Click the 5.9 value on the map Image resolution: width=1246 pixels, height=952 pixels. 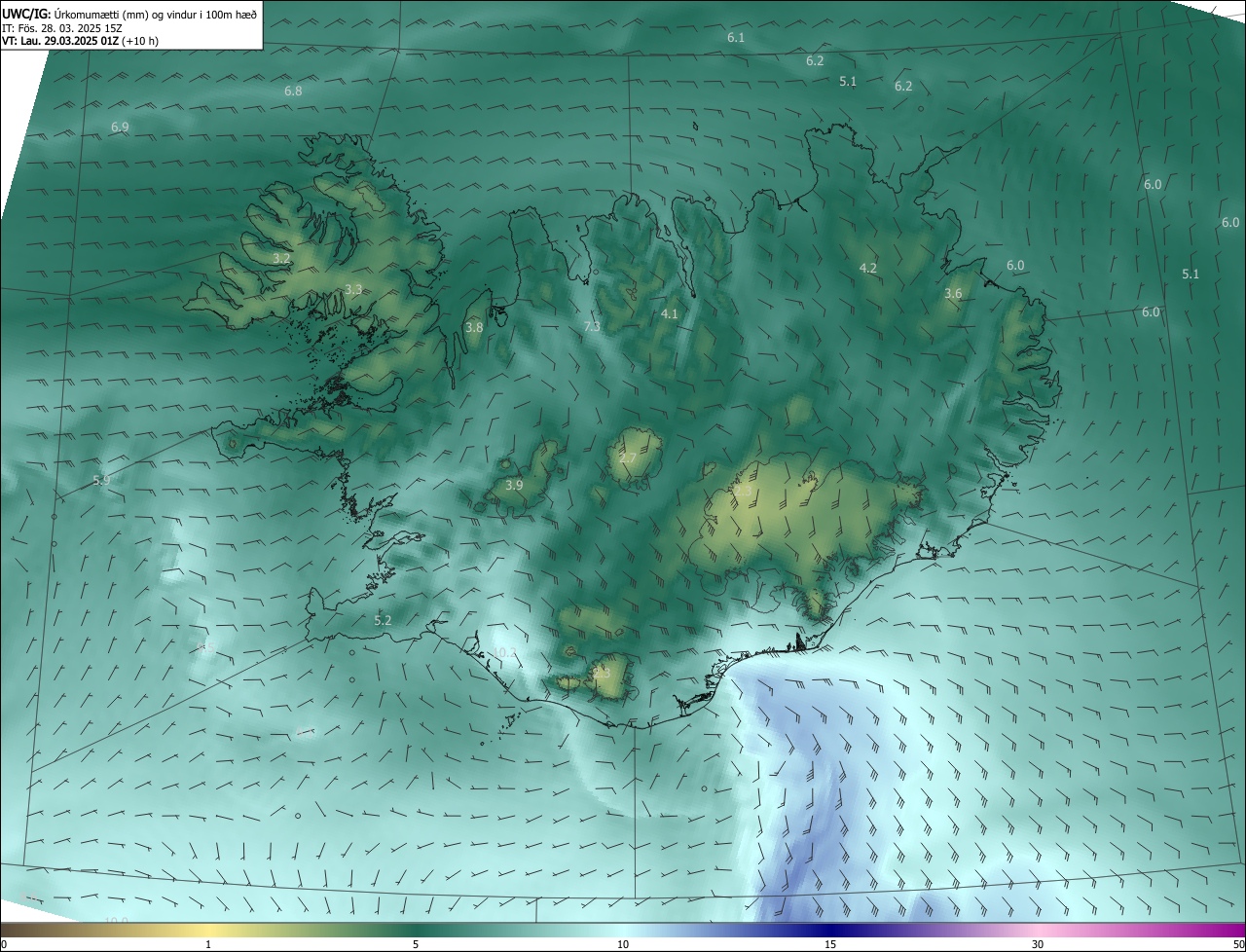(x=101, y=481)
